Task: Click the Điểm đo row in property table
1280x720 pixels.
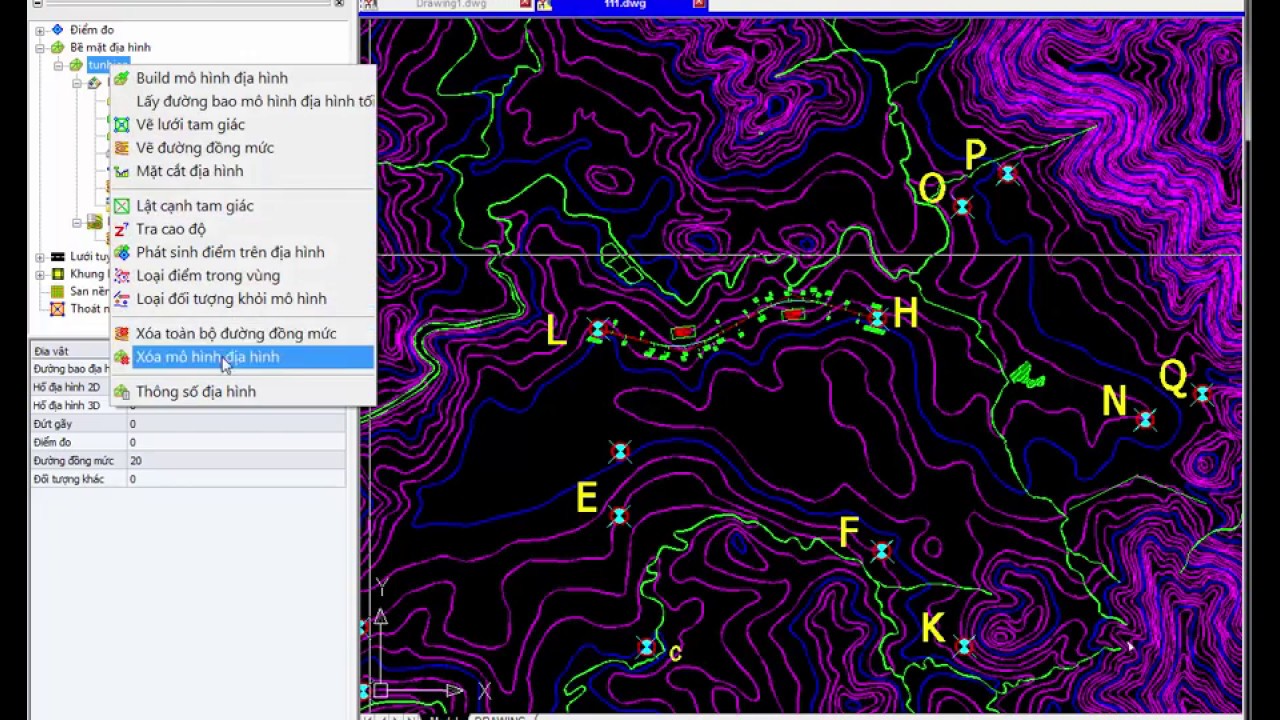Action: pyautogui.click(x=188, y=442)
